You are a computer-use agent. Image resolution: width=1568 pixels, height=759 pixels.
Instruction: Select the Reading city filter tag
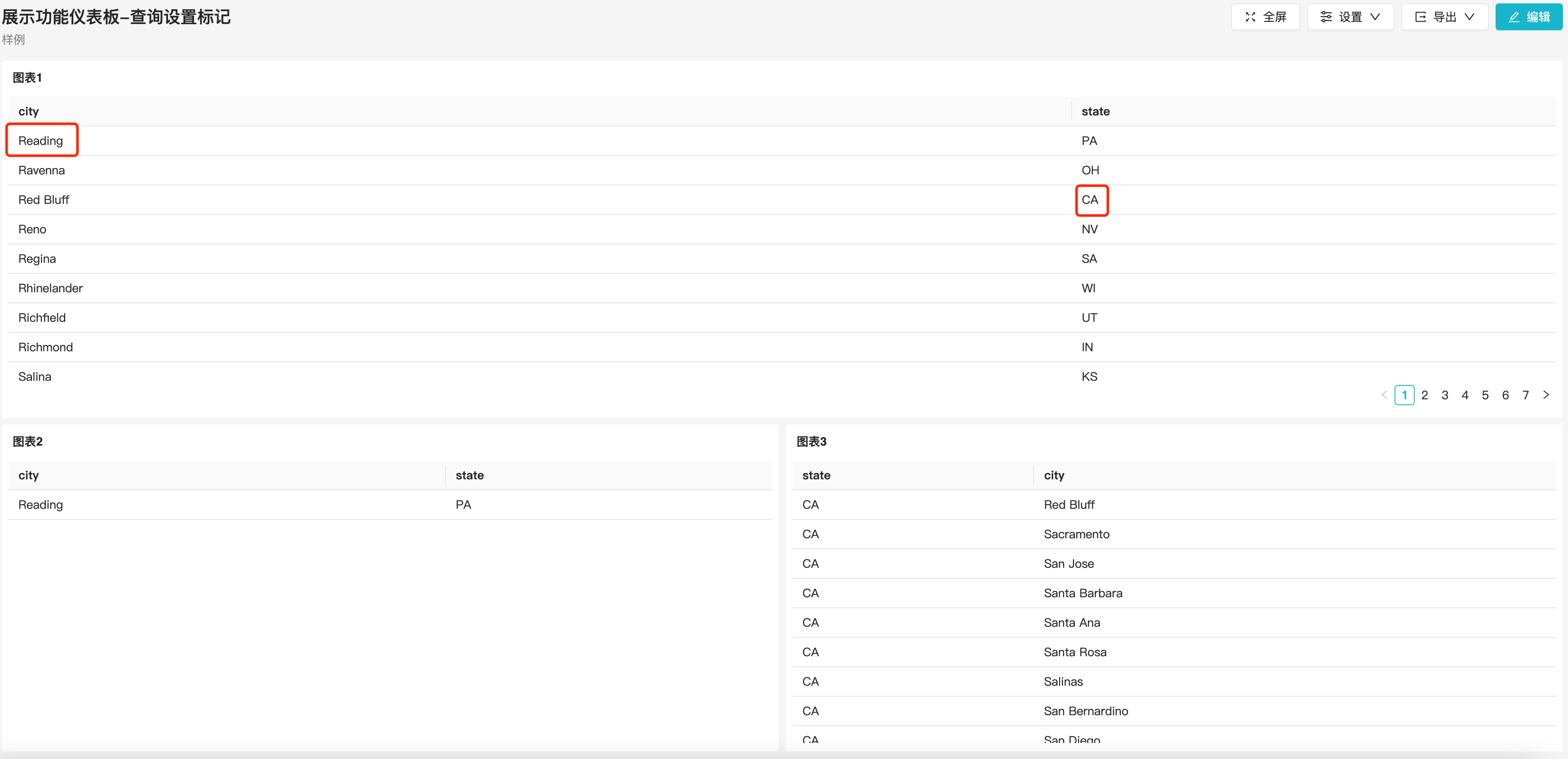click(x=41, y=140)
